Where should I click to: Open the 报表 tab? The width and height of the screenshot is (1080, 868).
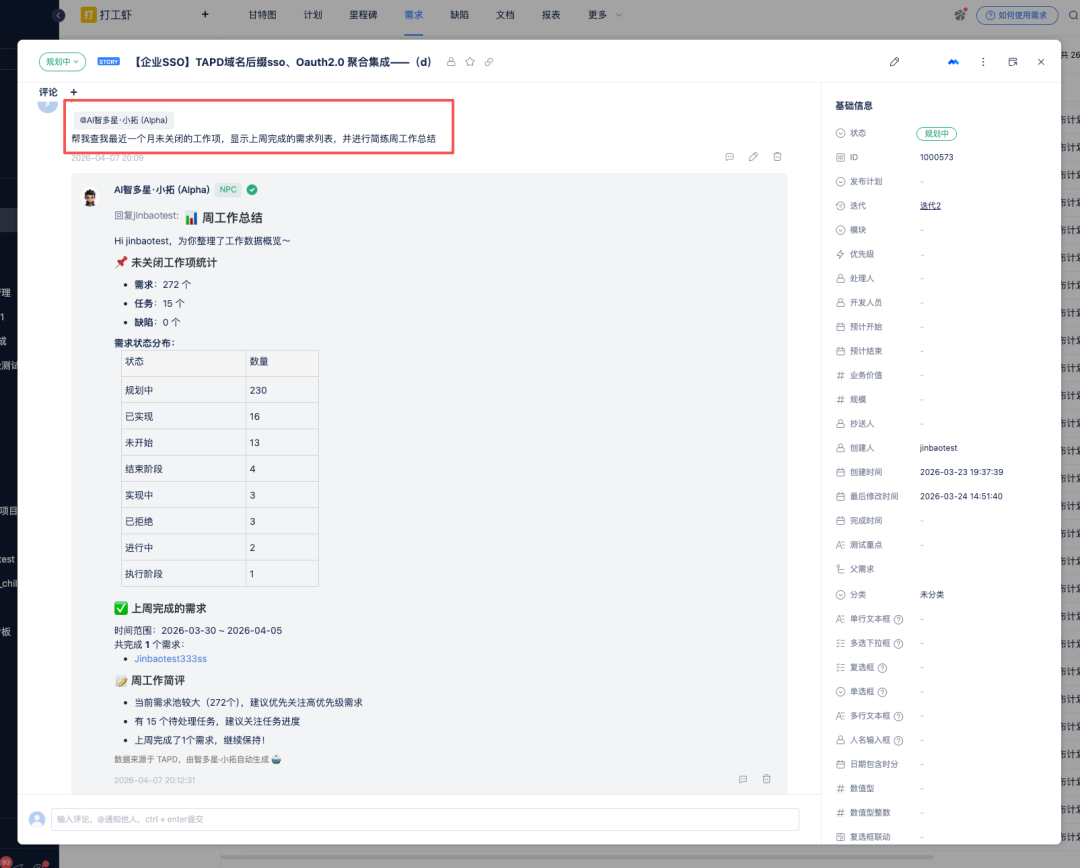551,14
